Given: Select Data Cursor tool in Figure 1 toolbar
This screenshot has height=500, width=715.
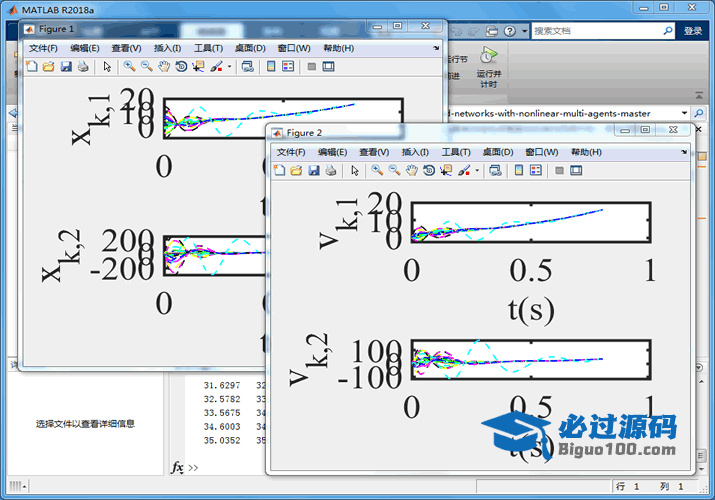Looking at the screenshot, I should 198,67.
